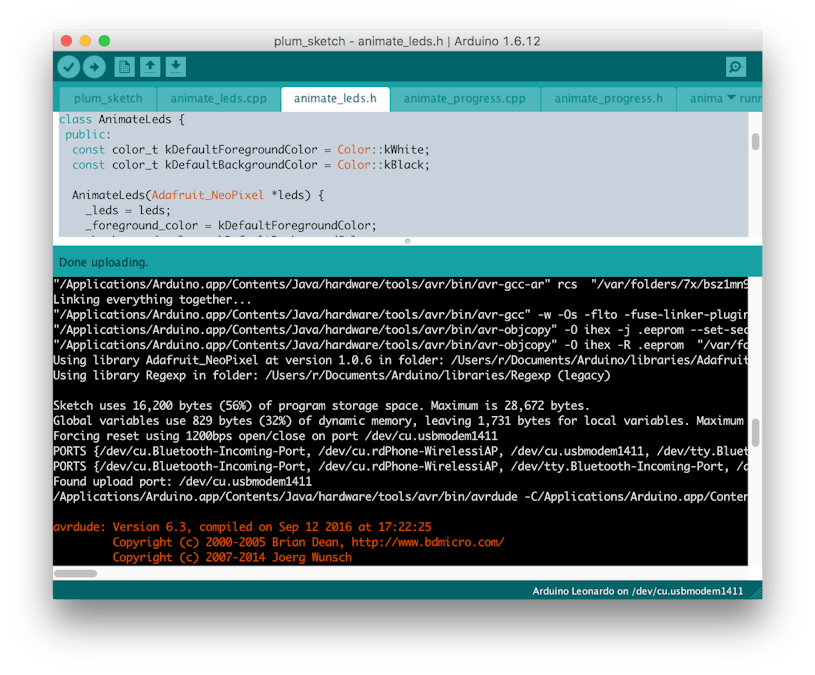
Task: Create a new sketch via the document icon
Action: [x=123, y=67]
